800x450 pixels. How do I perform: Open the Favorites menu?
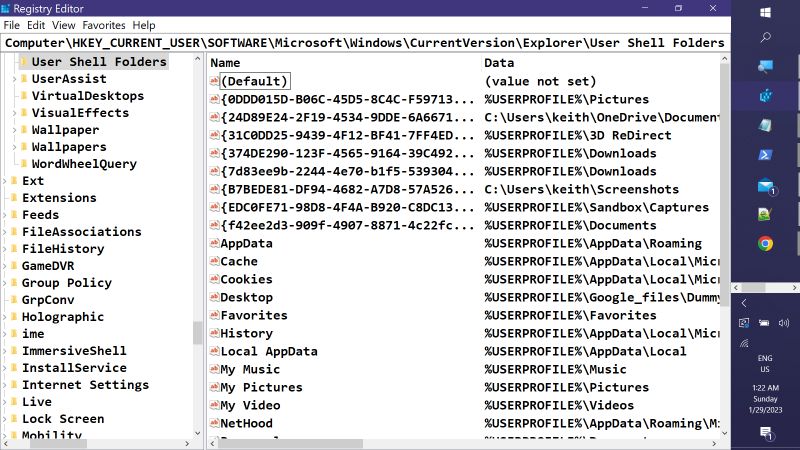104,25
